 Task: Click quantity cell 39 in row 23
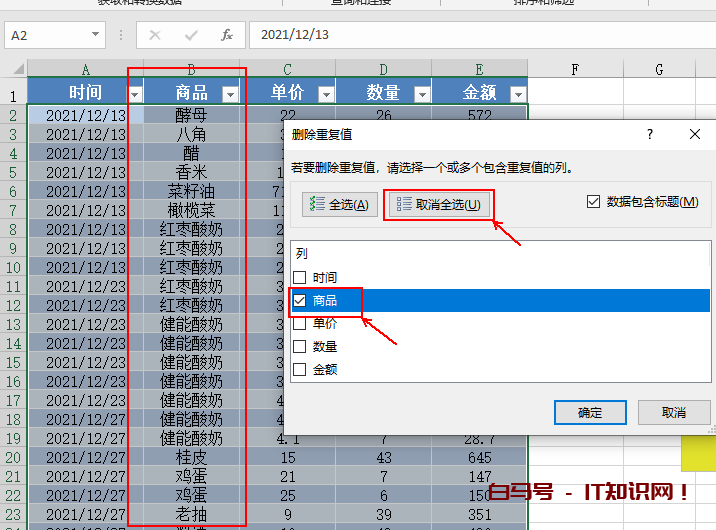[384, 514]
